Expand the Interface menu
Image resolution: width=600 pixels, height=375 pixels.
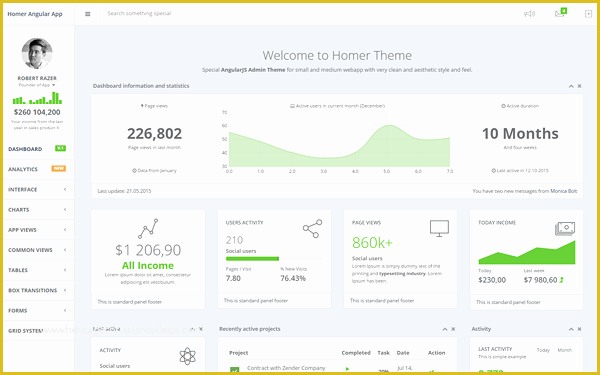click(x=37, y=189)
